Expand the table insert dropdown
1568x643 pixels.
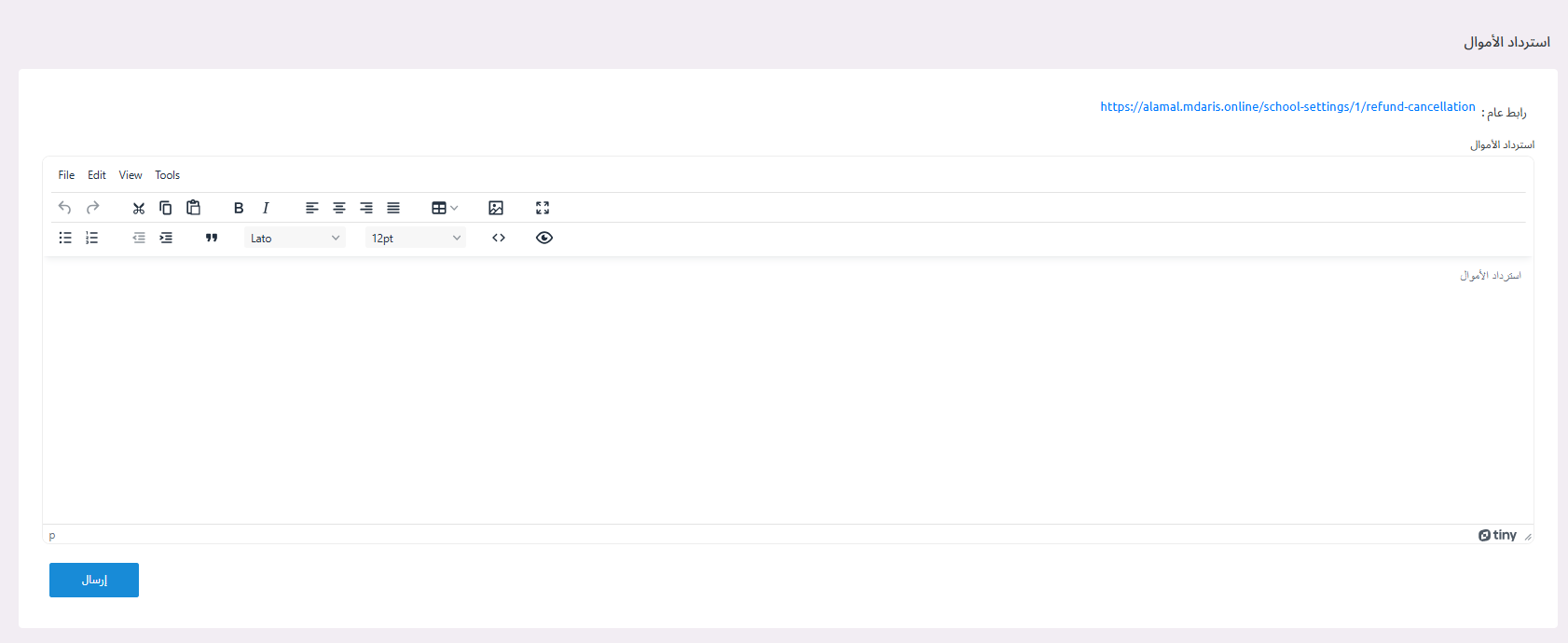(x=445, y=208)
